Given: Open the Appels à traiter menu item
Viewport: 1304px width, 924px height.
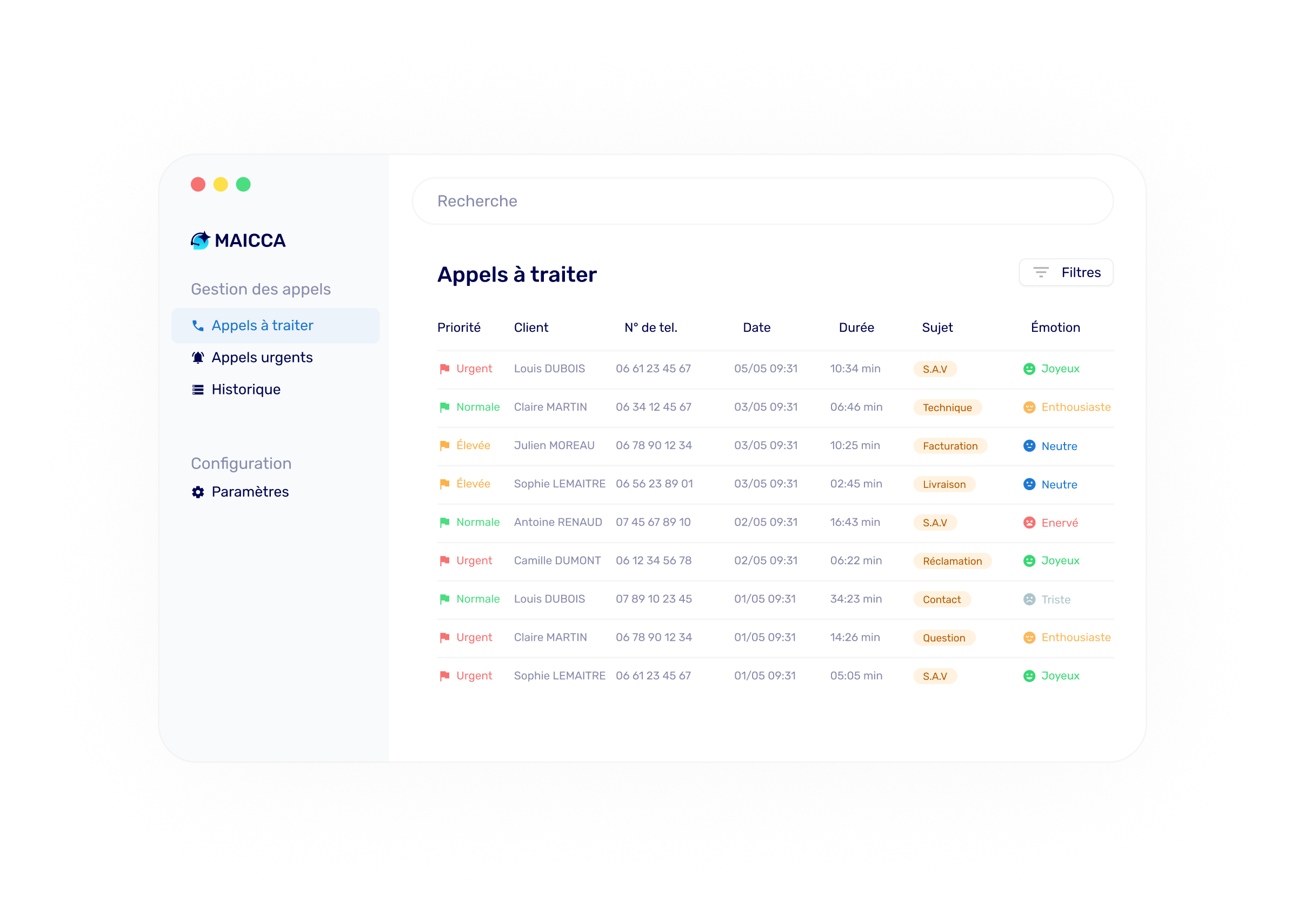Looking at the screenshot, I should (x=276, y=326).
